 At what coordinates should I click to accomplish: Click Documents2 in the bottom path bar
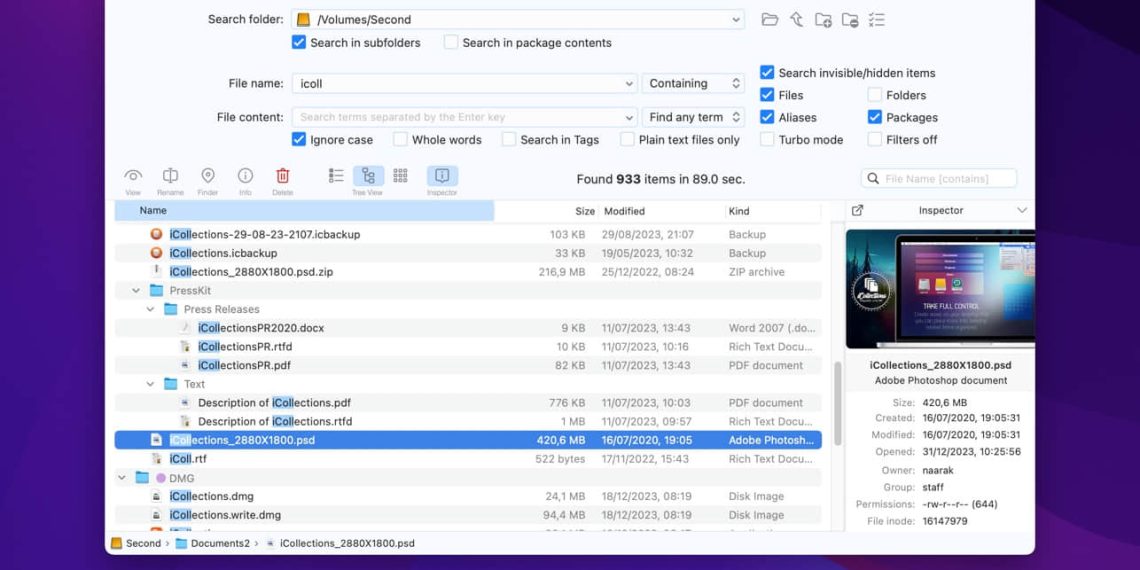click(x=217, y=544)
